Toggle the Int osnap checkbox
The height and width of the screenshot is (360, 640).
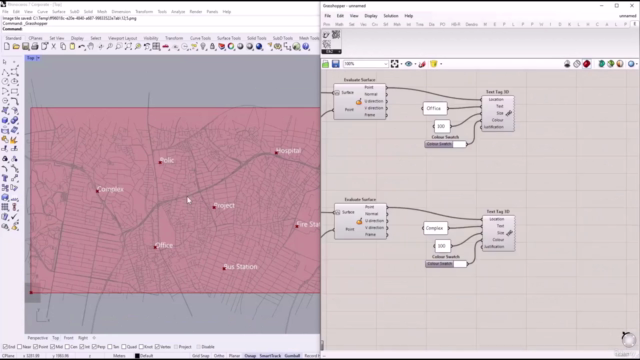click(82, 347)
